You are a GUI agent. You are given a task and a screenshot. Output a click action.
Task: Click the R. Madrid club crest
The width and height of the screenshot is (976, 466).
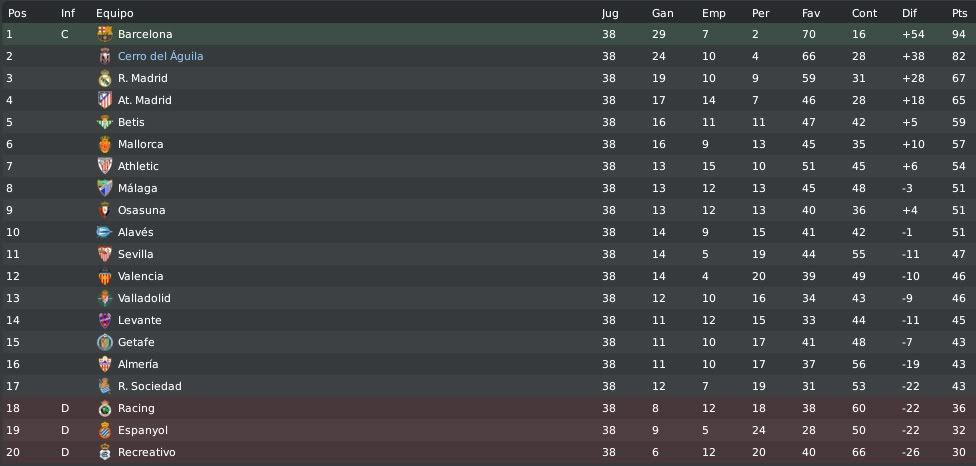coord(105,78)
